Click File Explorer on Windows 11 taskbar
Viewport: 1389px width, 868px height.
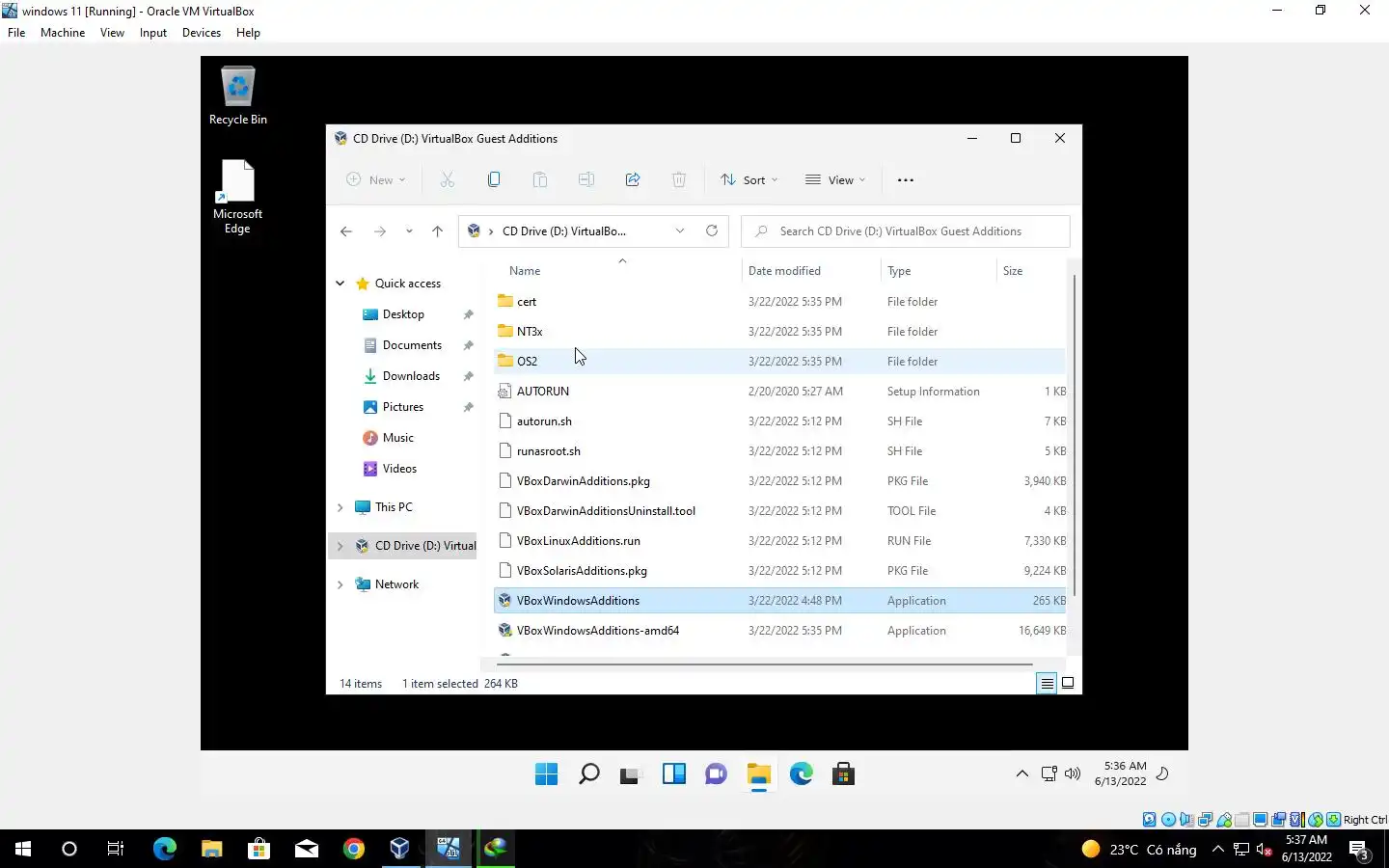758,773
